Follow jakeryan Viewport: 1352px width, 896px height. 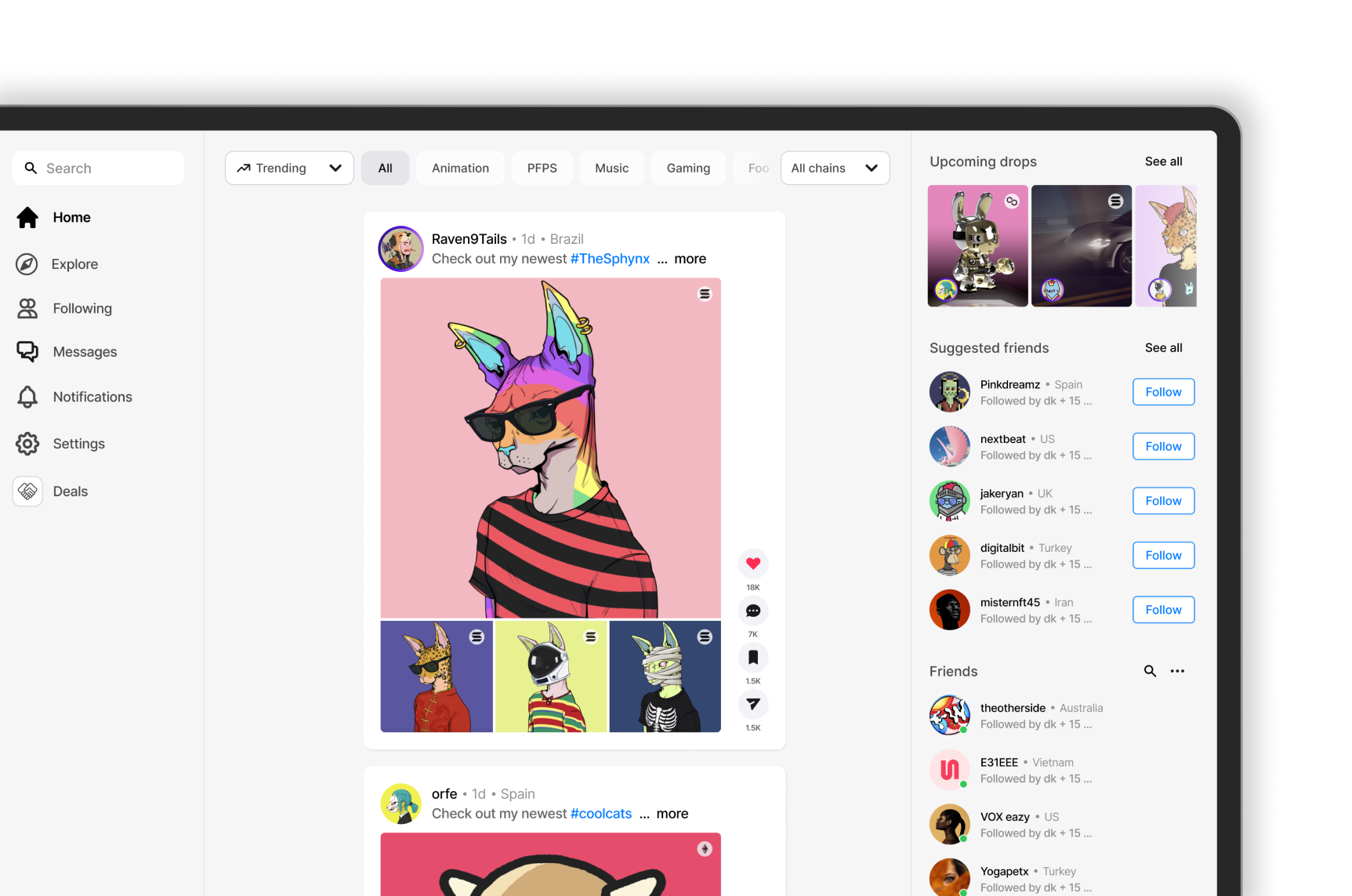[x=1163, y=501]
